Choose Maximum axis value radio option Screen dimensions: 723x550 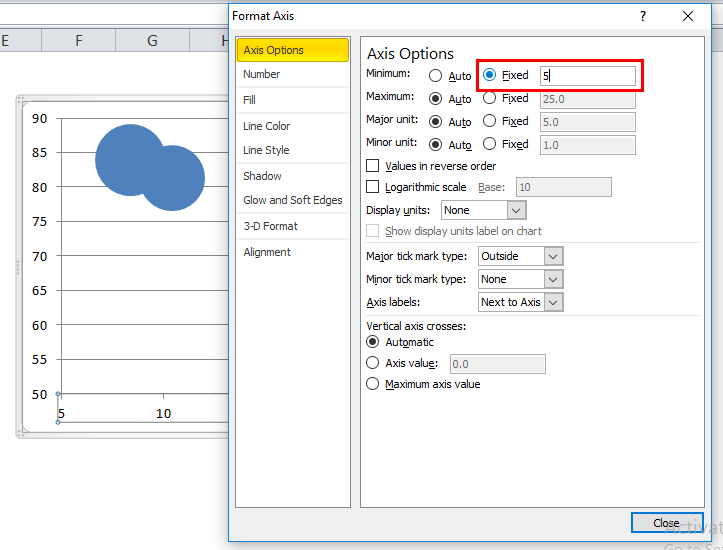[x=372, y=384]
